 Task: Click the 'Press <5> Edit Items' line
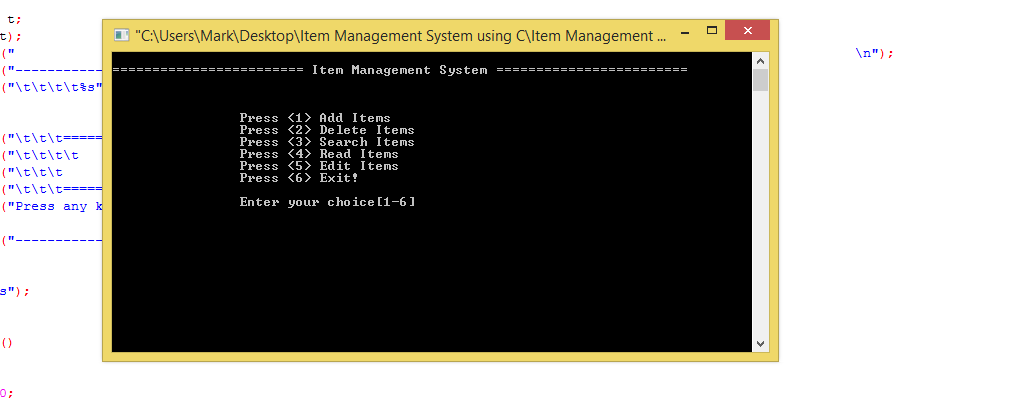[319, 166]
